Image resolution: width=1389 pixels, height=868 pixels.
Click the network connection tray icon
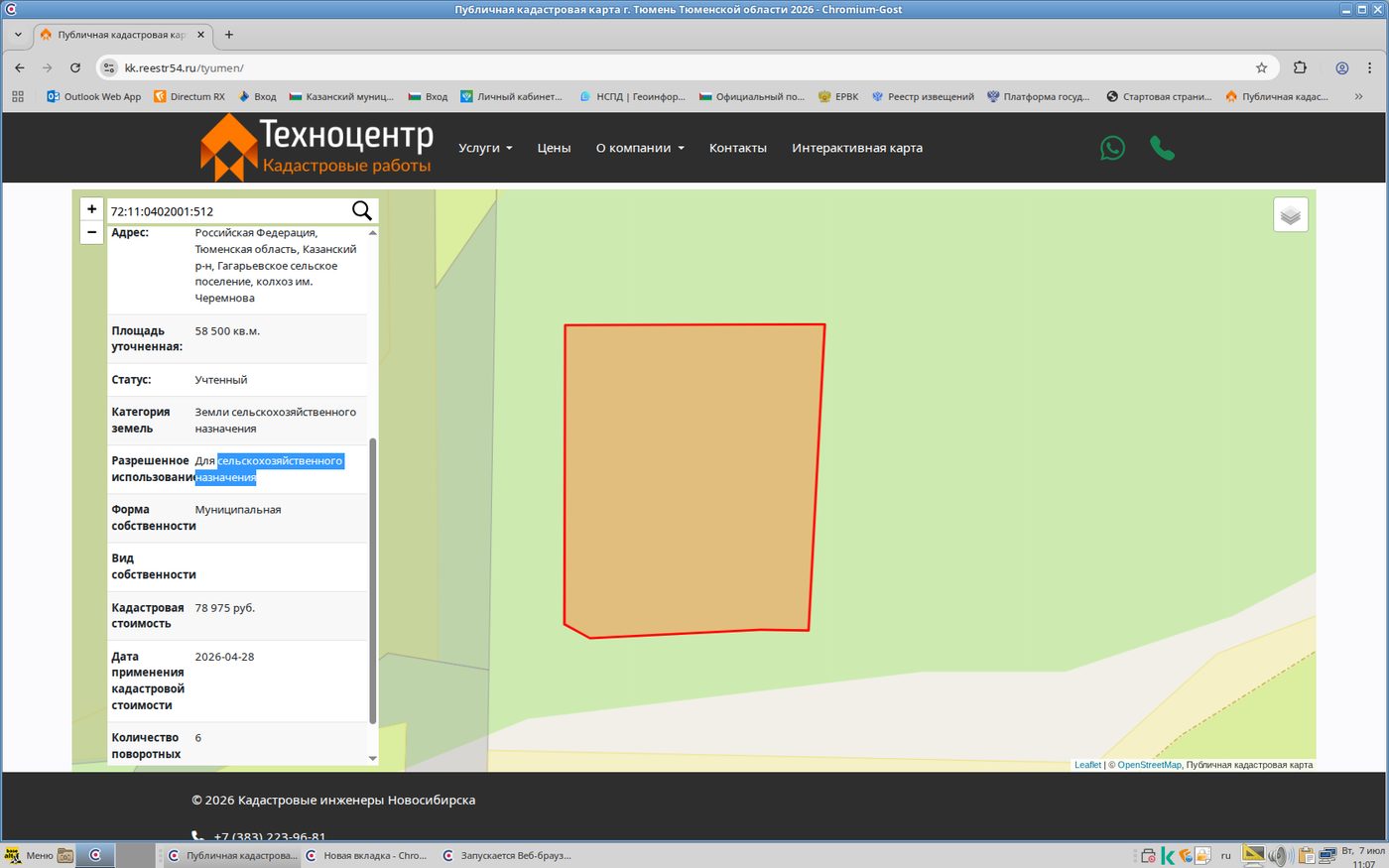[x=1326, y=855]
